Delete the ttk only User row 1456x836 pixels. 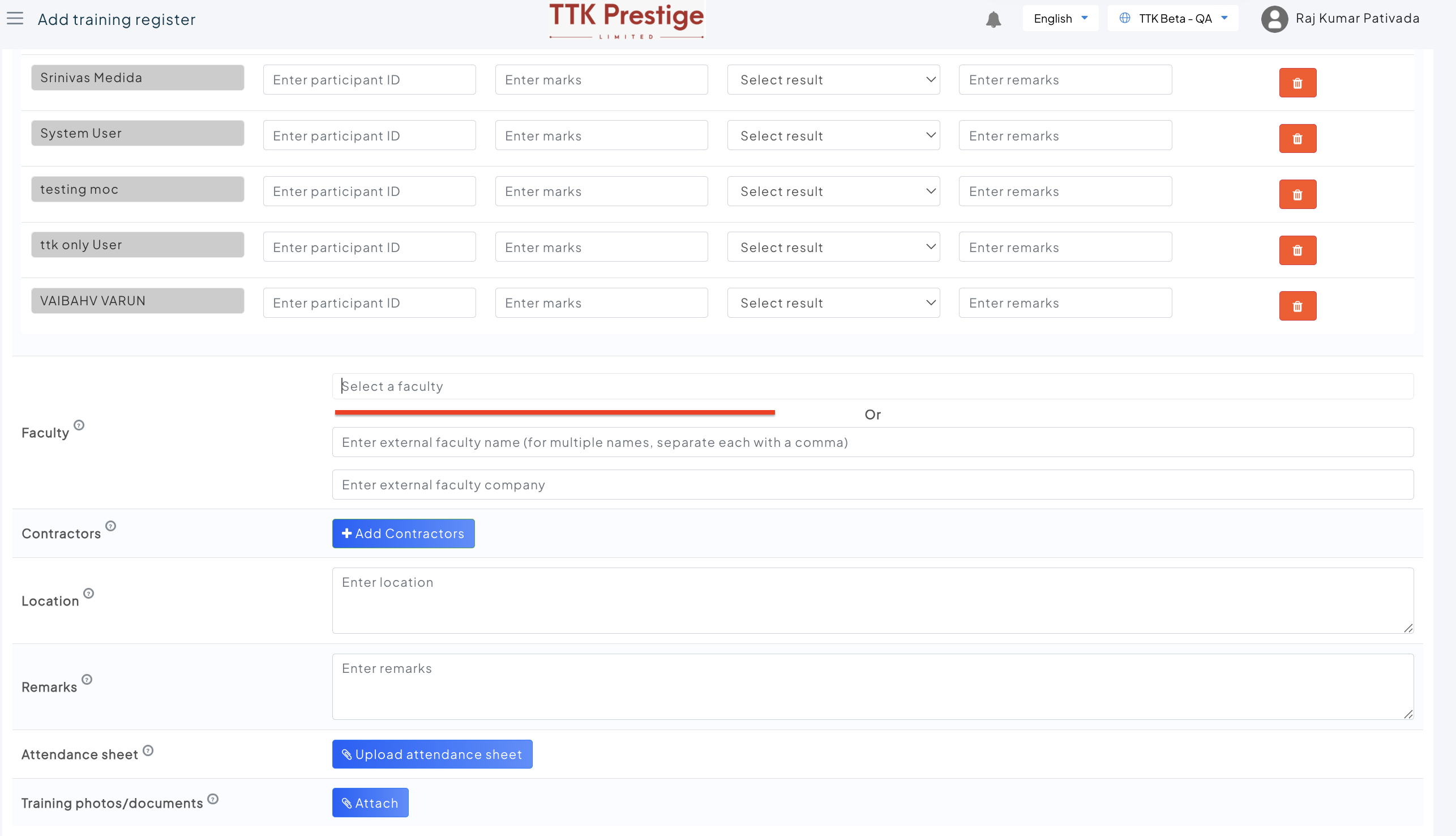1297,250
